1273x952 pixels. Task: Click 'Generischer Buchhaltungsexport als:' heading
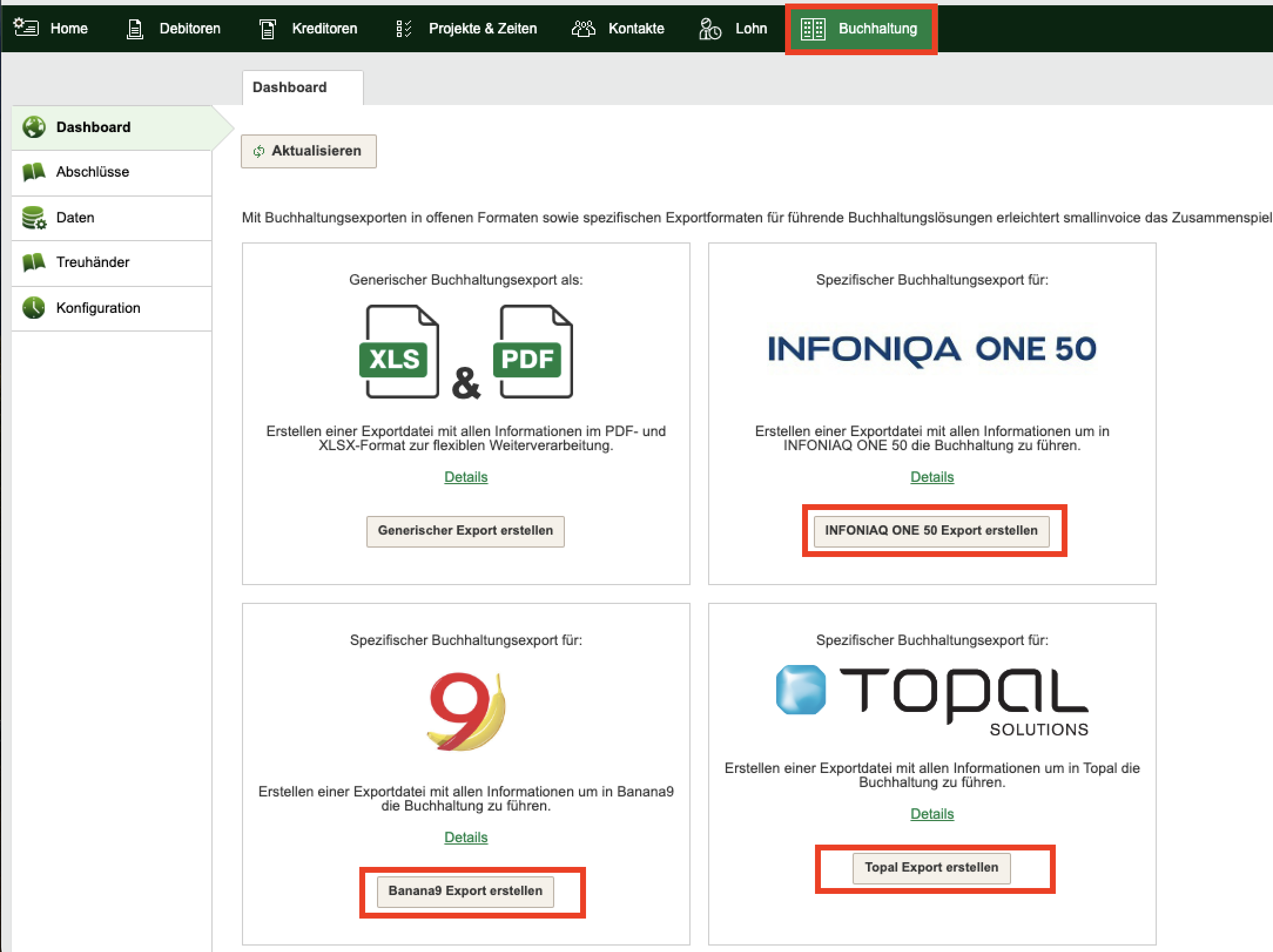click(466, 280)
